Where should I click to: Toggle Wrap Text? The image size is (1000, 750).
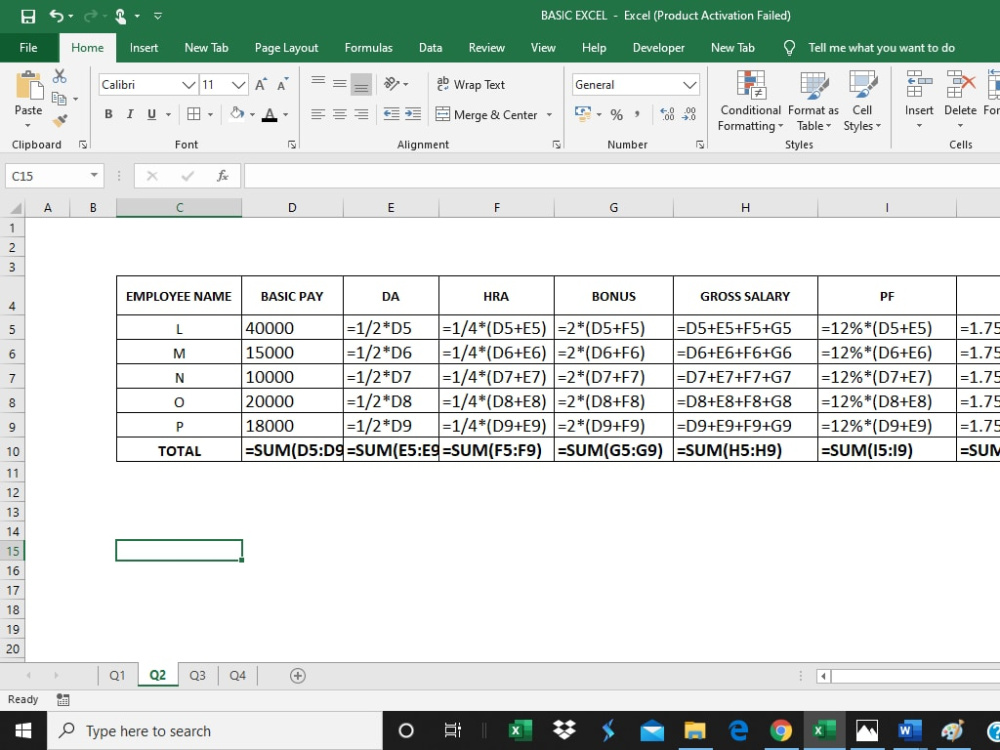471,84
